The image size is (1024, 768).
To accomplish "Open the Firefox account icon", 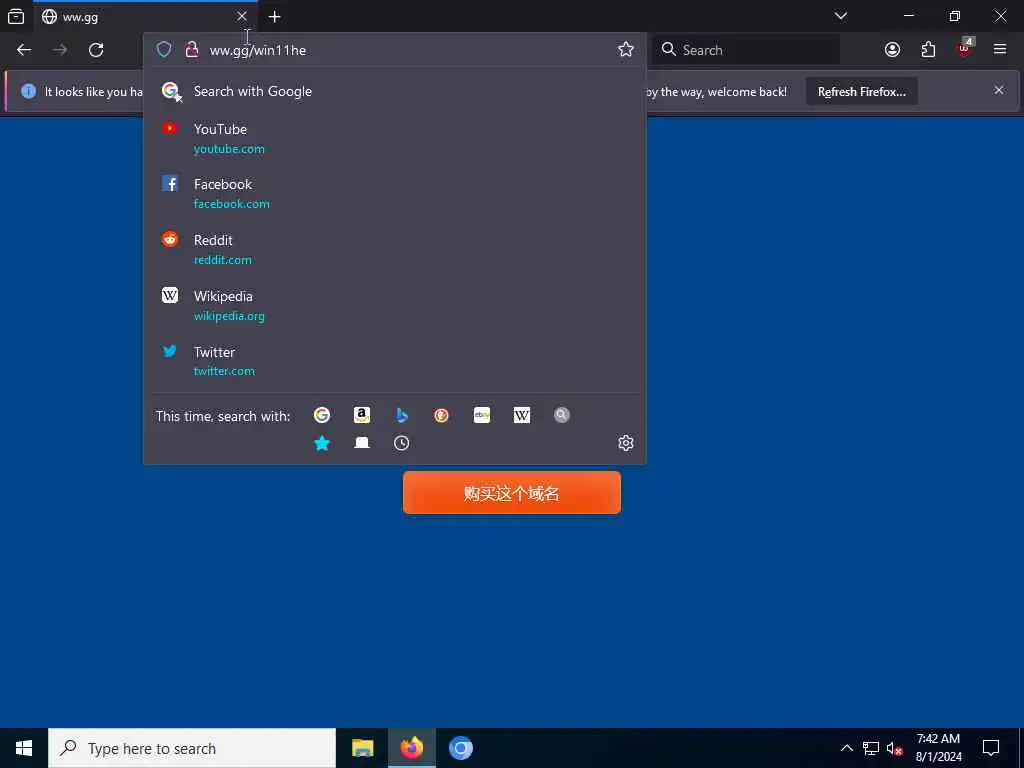I will [x=892, y=50].
